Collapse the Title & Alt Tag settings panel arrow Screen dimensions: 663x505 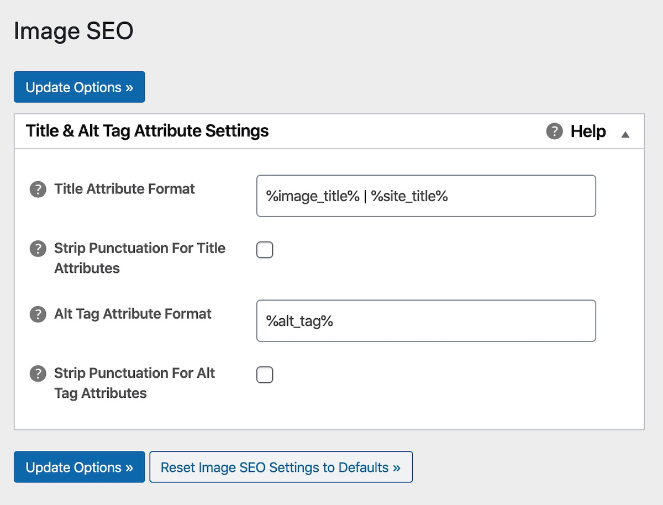tap(625, 132)
